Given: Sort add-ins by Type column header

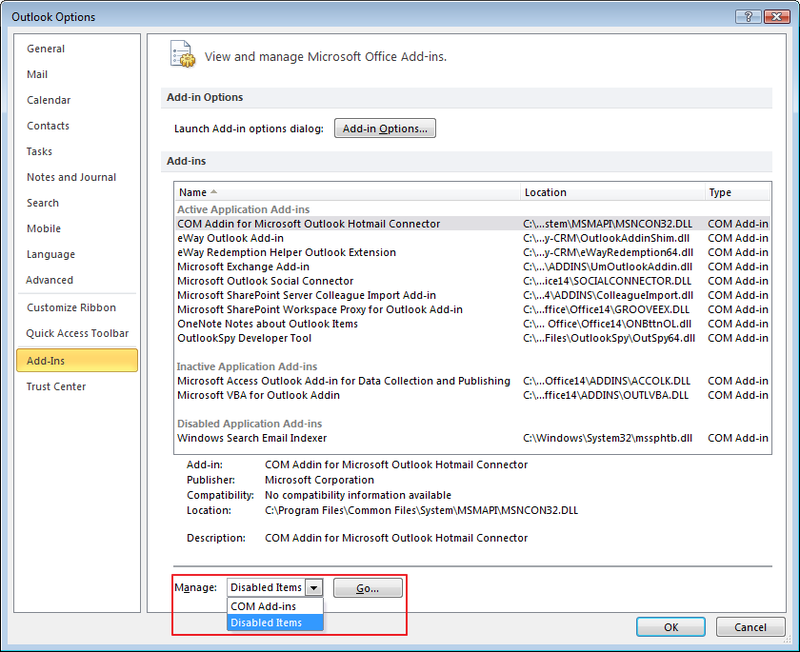Looking at the screenshot, I should pyautogui.click(x=738, y=192).
